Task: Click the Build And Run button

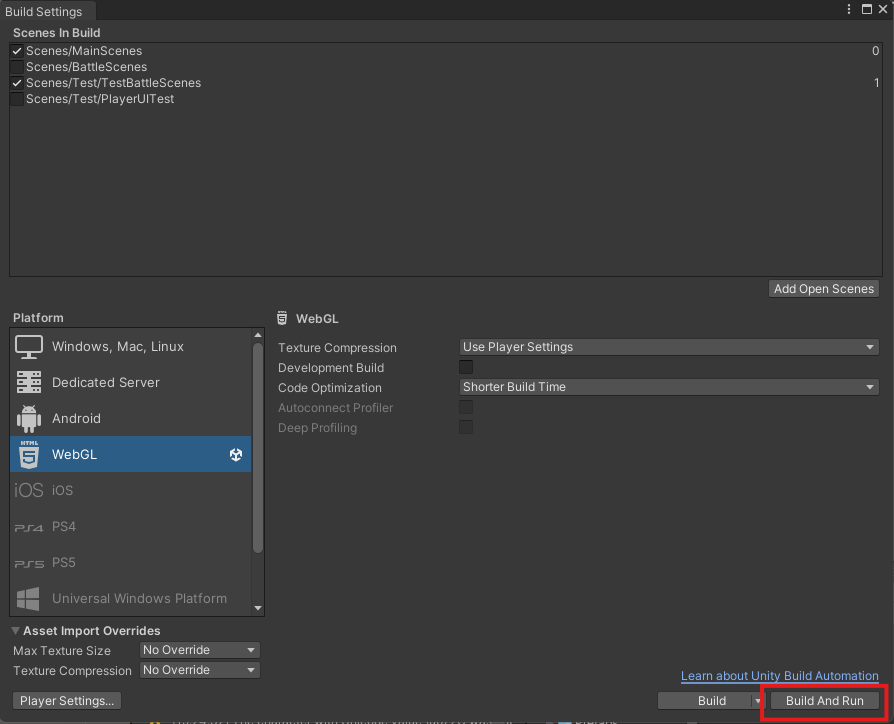Action: click(824, 701)
